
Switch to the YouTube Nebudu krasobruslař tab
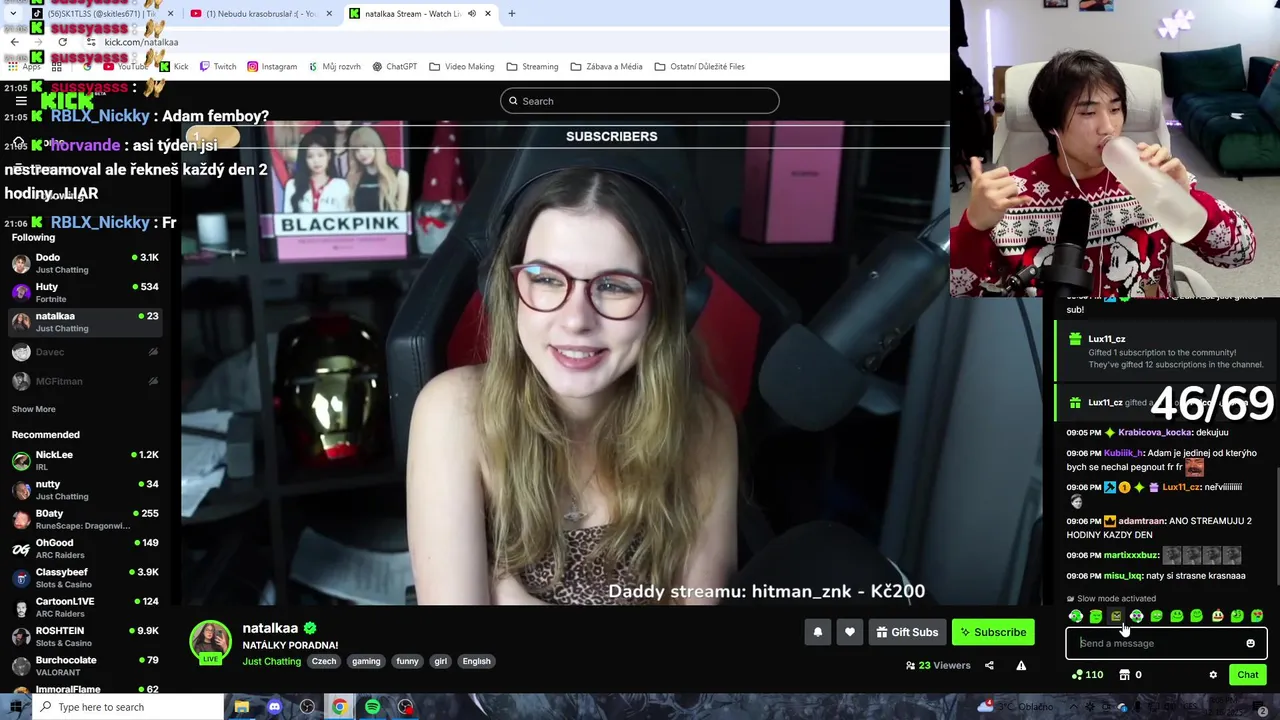260,14
